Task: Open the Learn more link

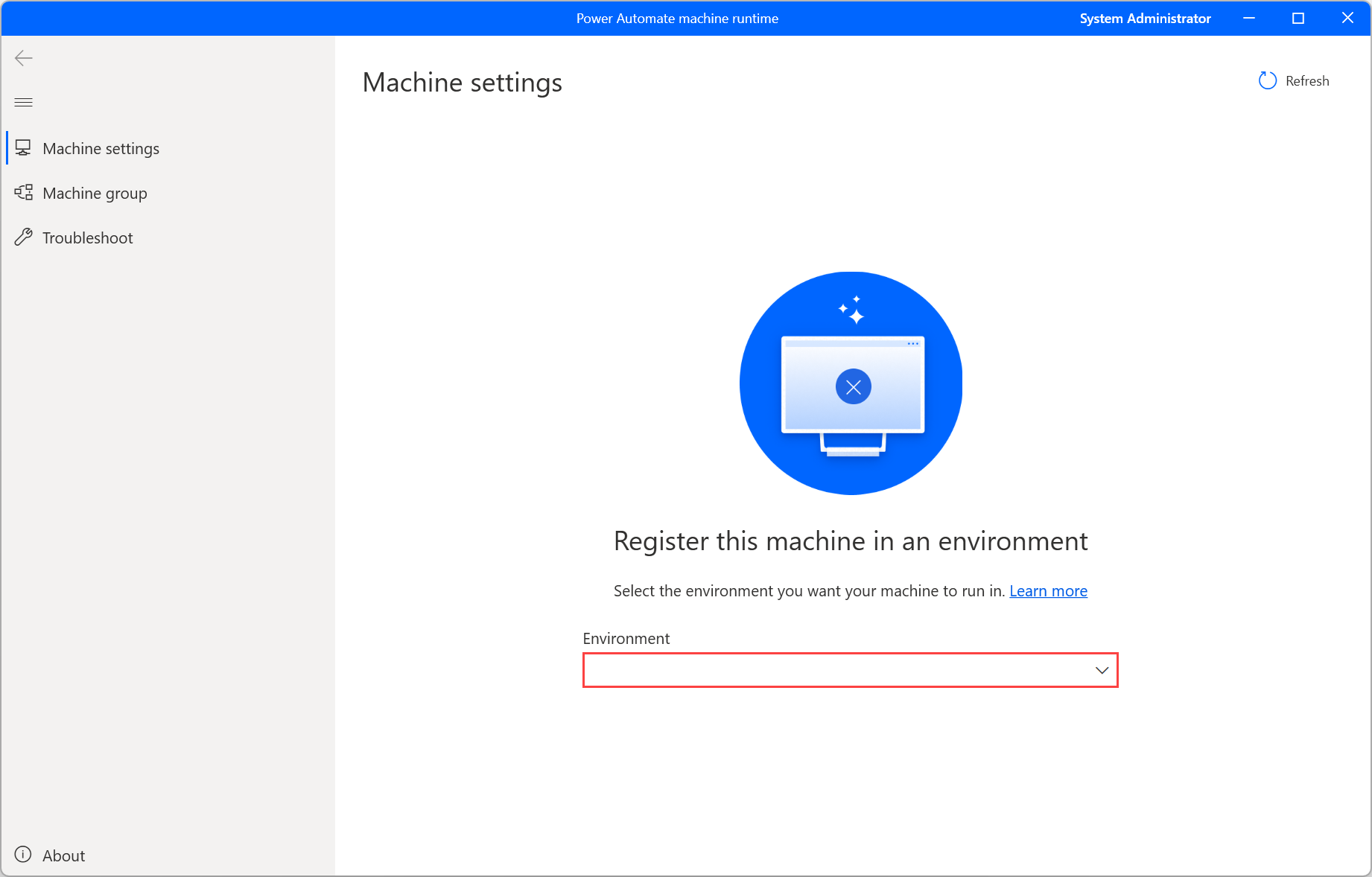Action: 1048,590
